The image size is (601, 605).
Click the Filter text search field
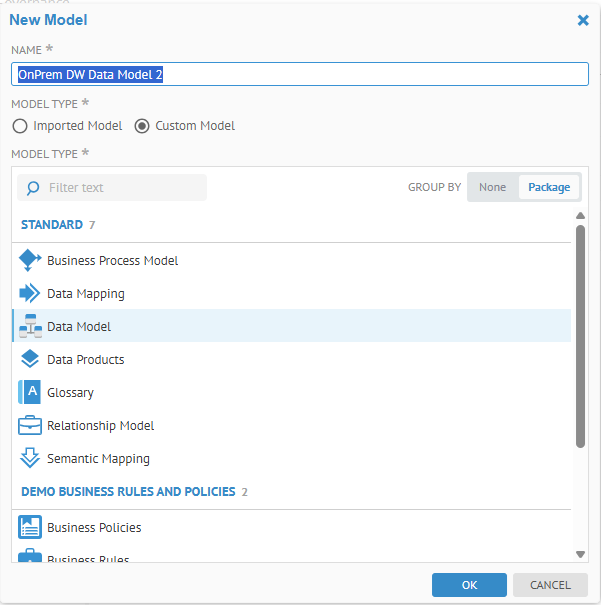pyautogui.click(x=120, y=187)
